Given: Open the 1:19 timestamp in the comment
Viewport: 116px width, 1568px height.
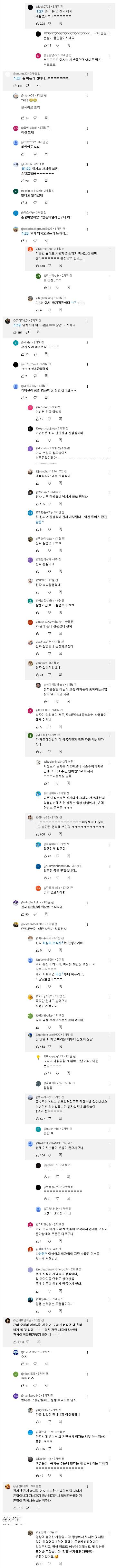Looking at the screenshot, I should pos(17,325).
